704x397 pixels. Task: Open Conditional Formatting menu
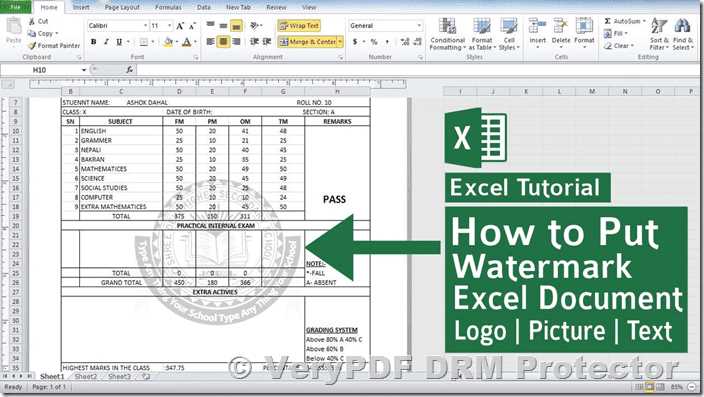[447, 34]
